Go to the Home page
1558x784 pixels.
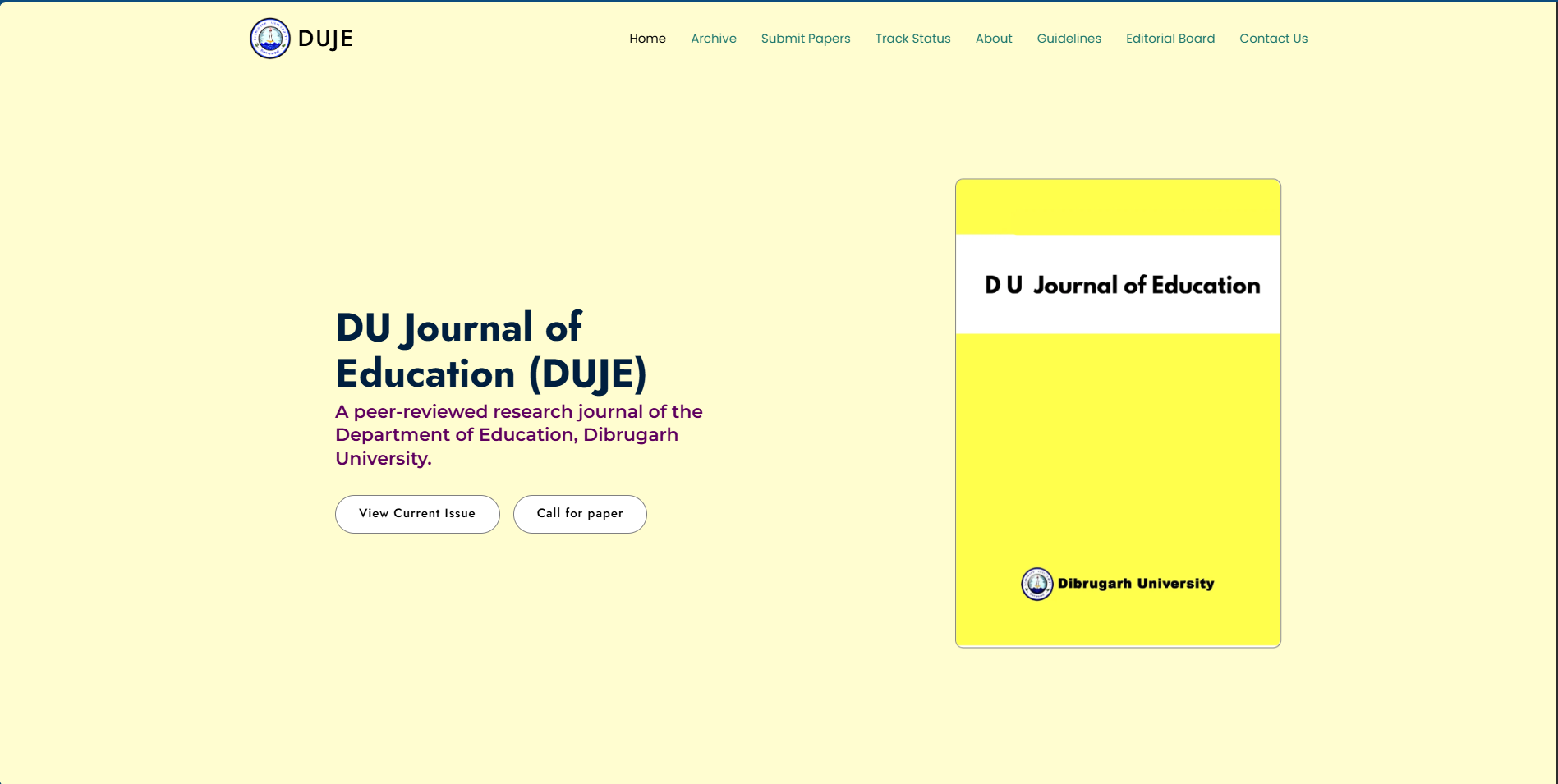coord(647,39)
